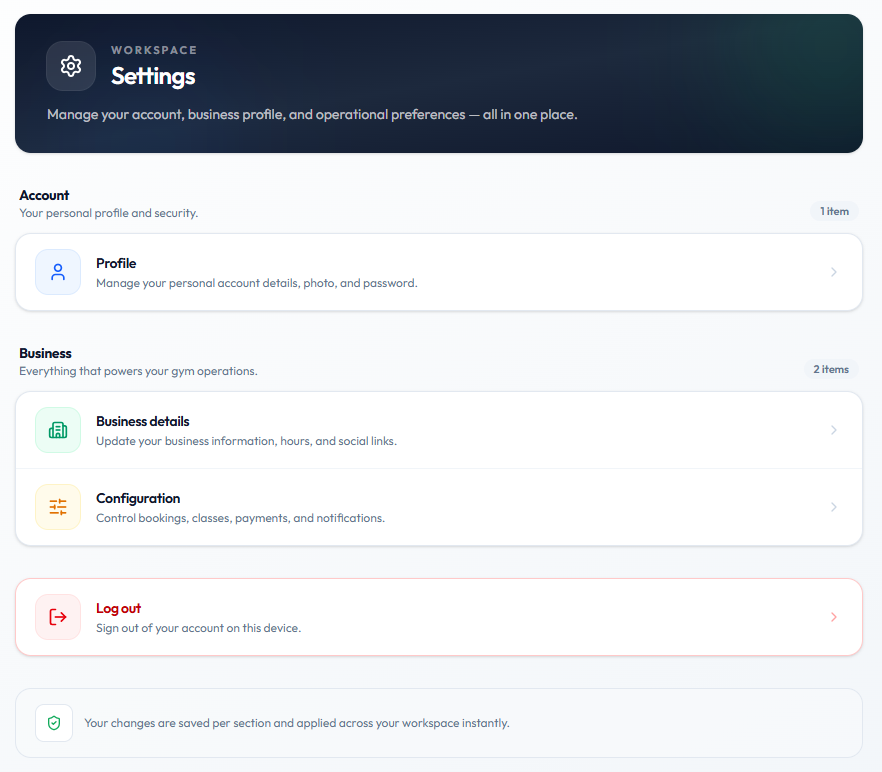Open the Profile row chevron
This screenshot has width=882, height=772.
834,272
